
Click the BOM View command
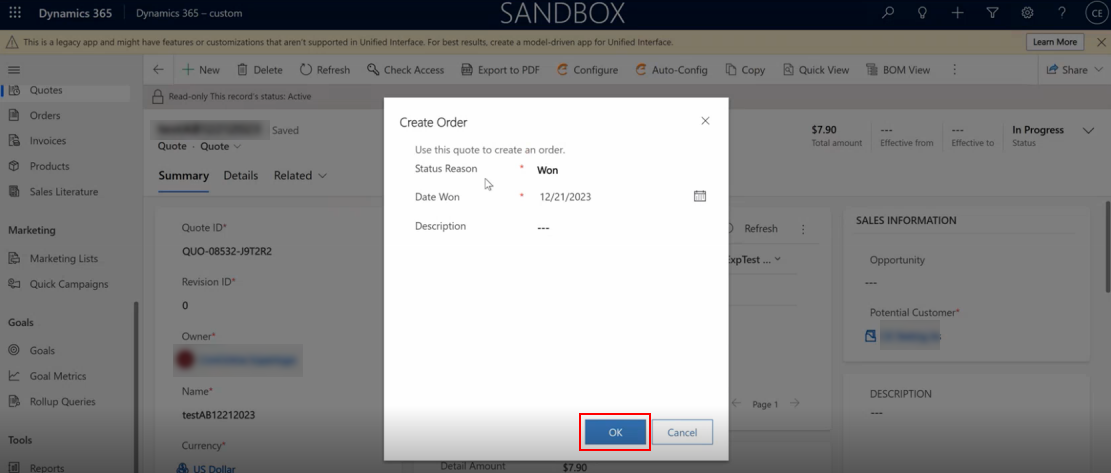[898, 70]
